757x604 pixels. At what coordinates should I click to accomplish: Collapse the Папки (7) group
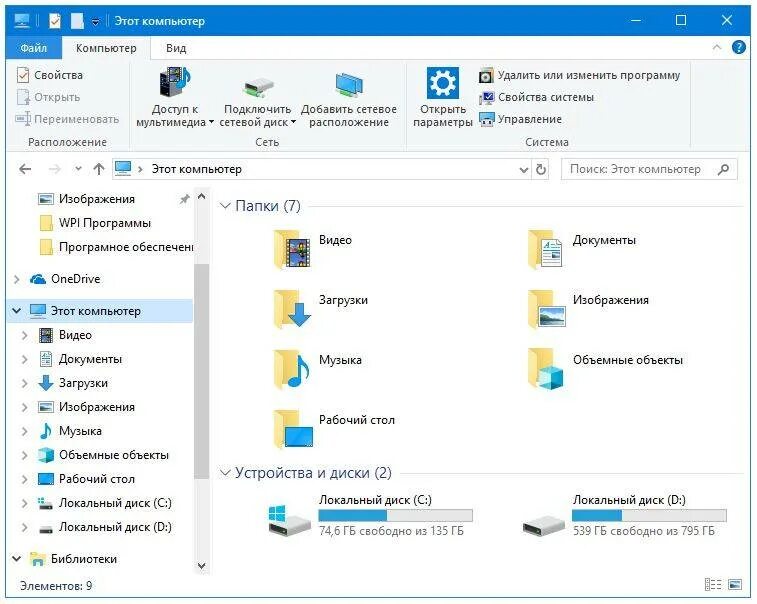pos(225,206)
